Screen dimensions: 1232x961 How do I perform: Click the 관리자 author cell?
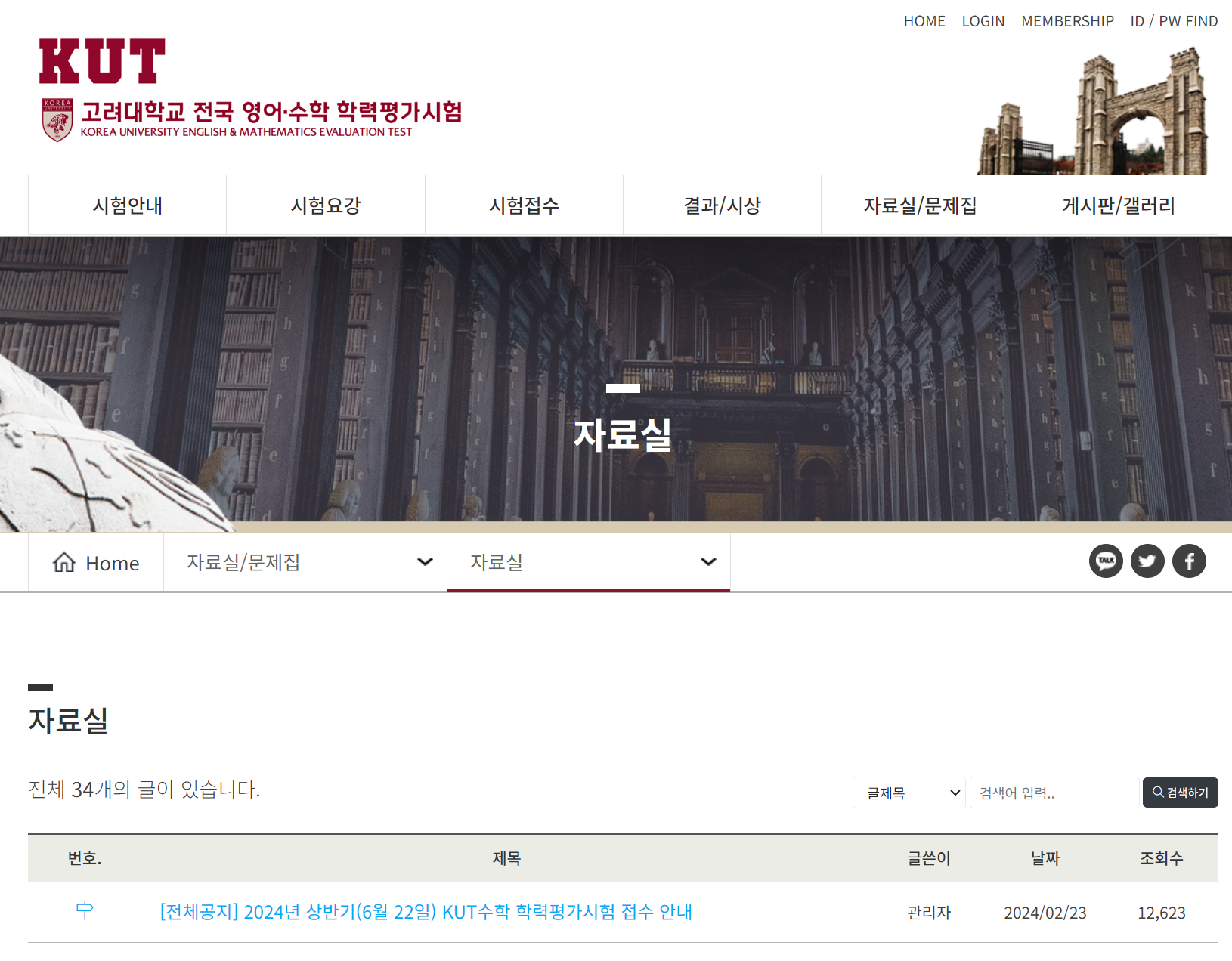click(x=929, y=913)
